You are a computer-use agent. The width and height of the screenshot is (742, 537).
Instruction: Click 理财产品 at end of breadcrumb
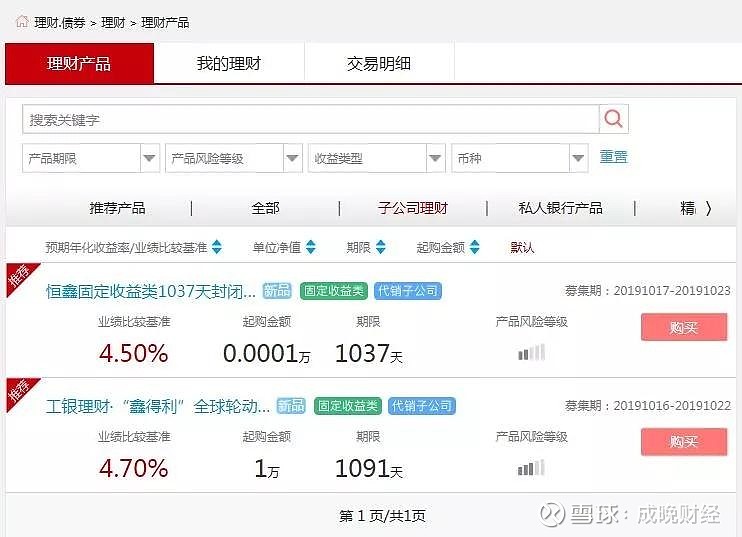165,22
